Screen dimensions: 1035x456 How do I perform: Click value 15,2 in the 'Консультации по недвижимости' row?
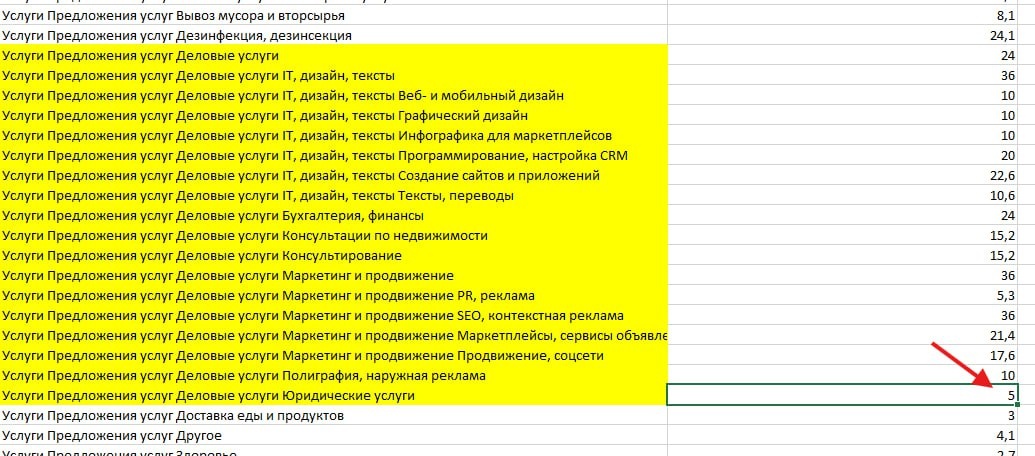843,236
